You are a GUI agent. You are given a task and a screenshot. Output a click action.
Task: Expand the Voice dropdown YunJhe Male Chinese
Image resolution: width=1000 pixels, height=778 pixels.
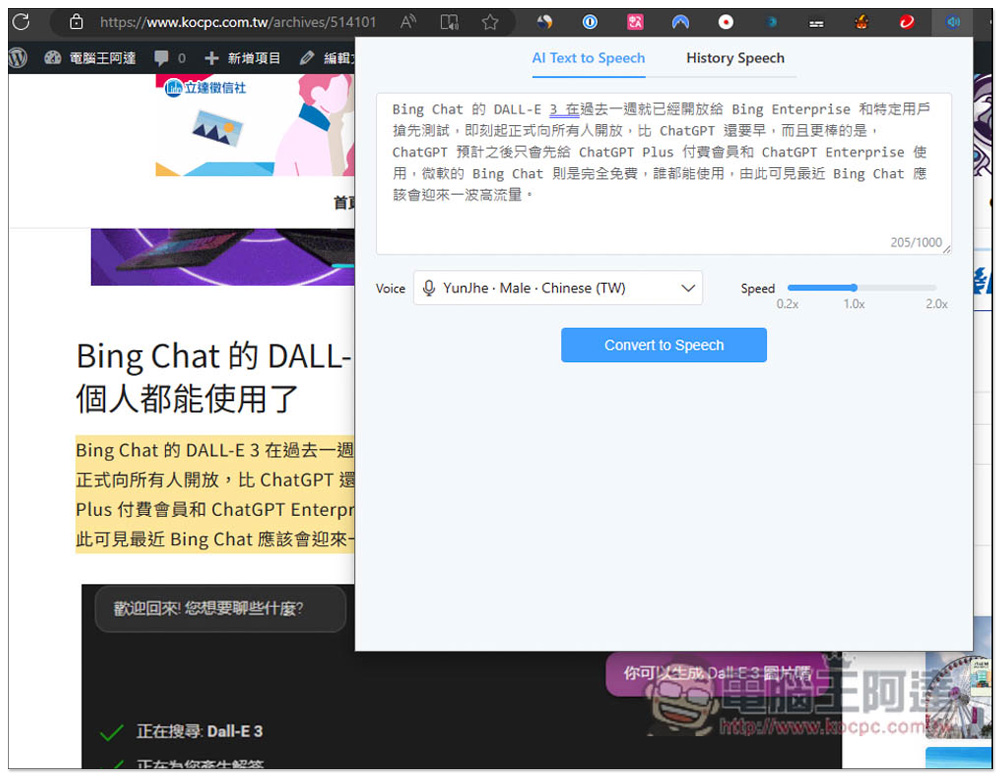point(557,288)
